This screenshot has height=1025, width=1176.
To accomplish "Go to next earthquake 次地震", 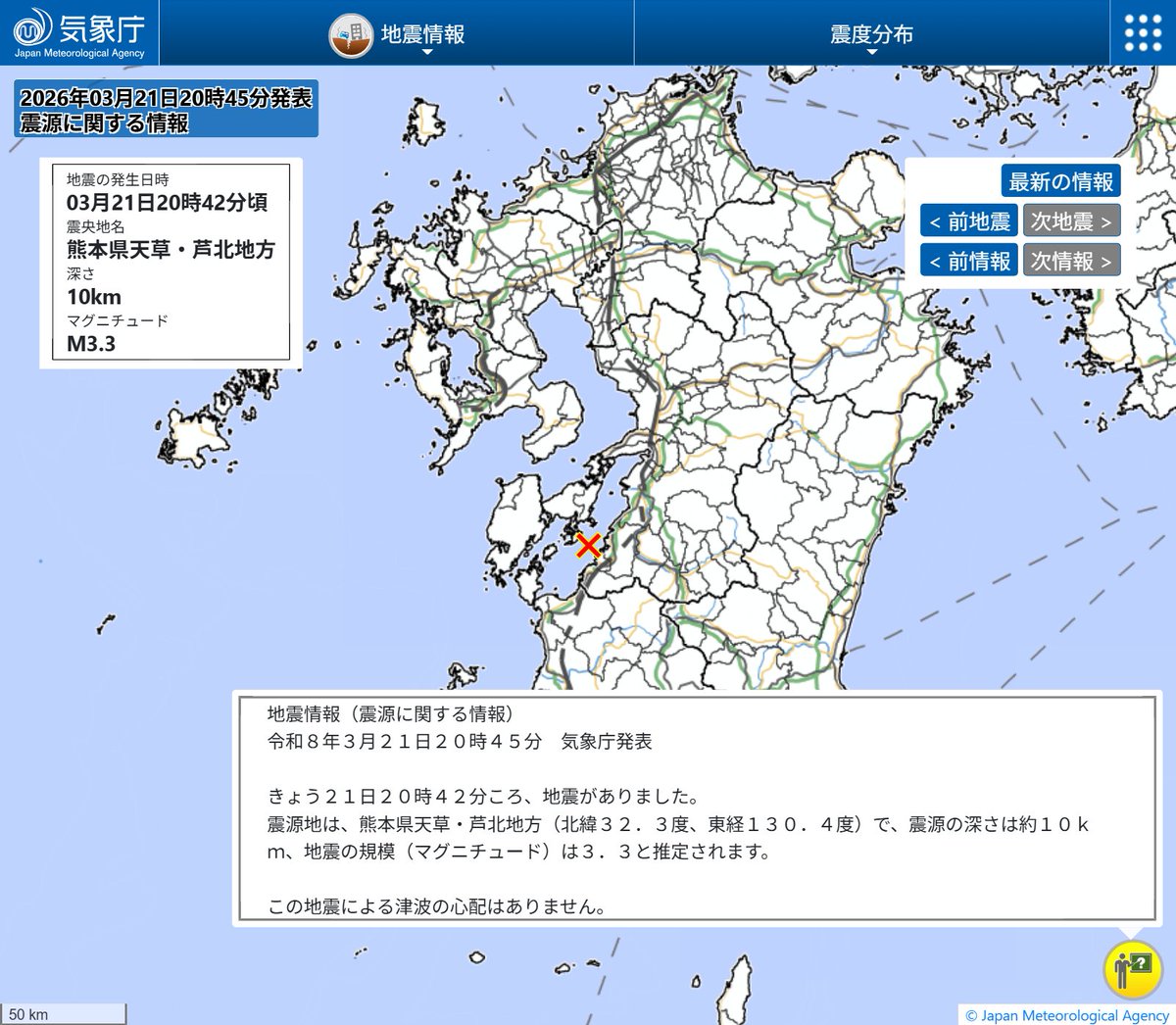I will (1071, 220).
